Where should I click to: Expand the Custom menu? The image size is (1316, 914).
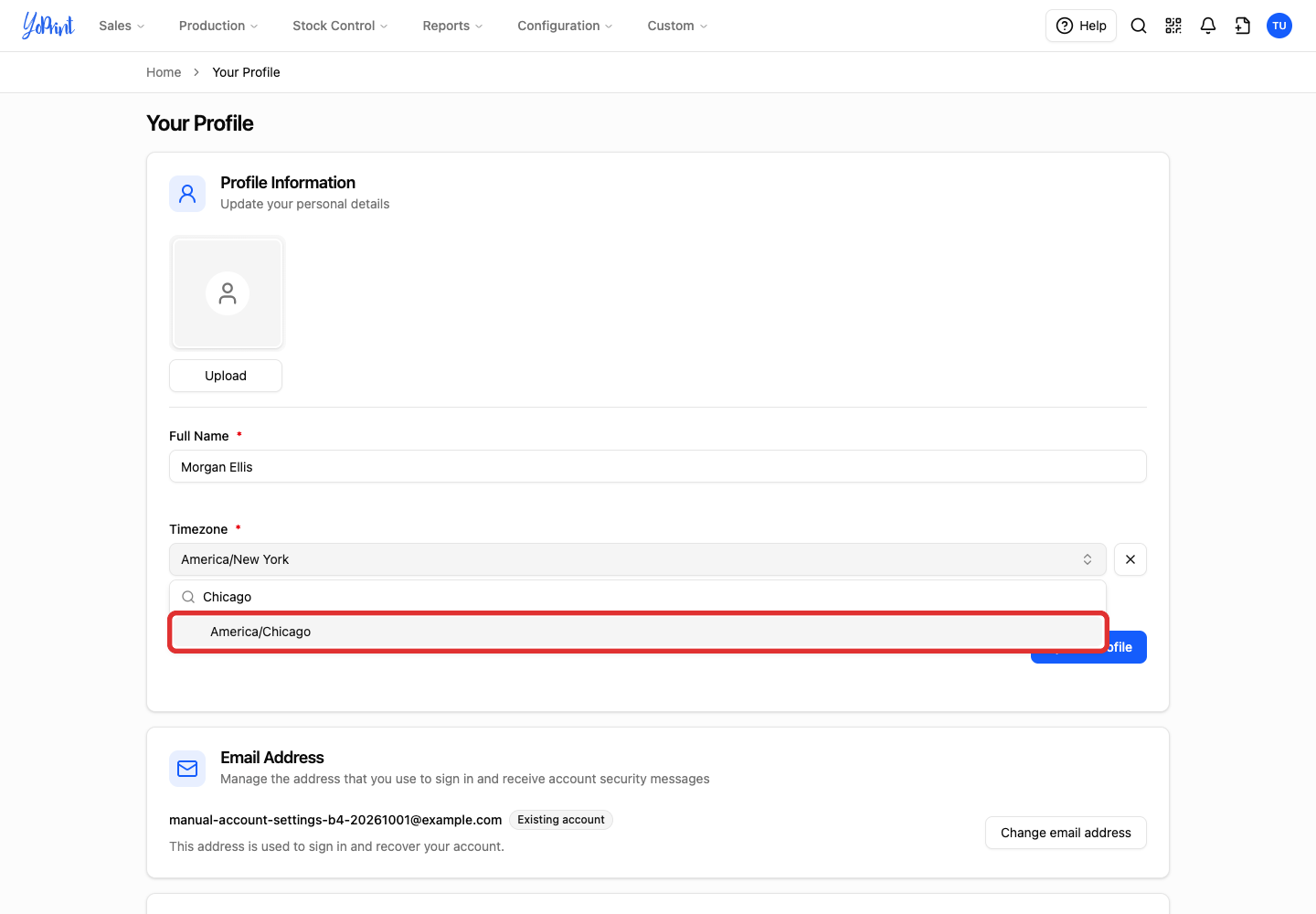point(677,26)
